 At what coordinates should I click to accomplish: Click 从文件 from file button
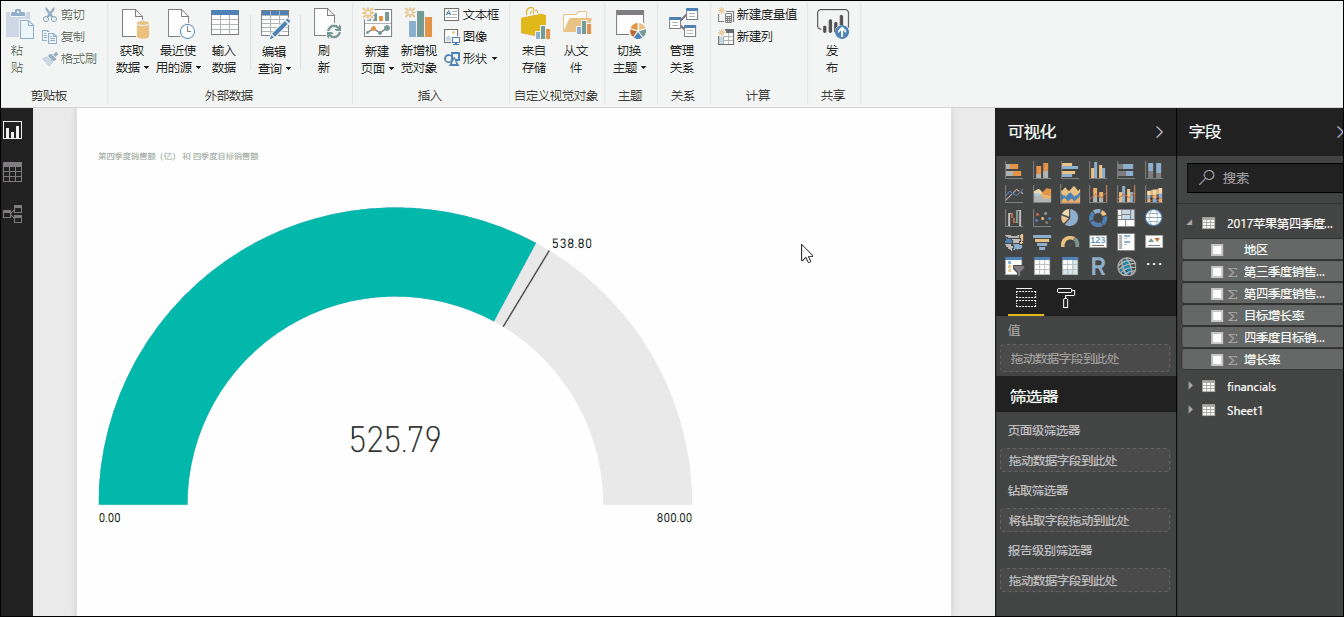(576, 43)
